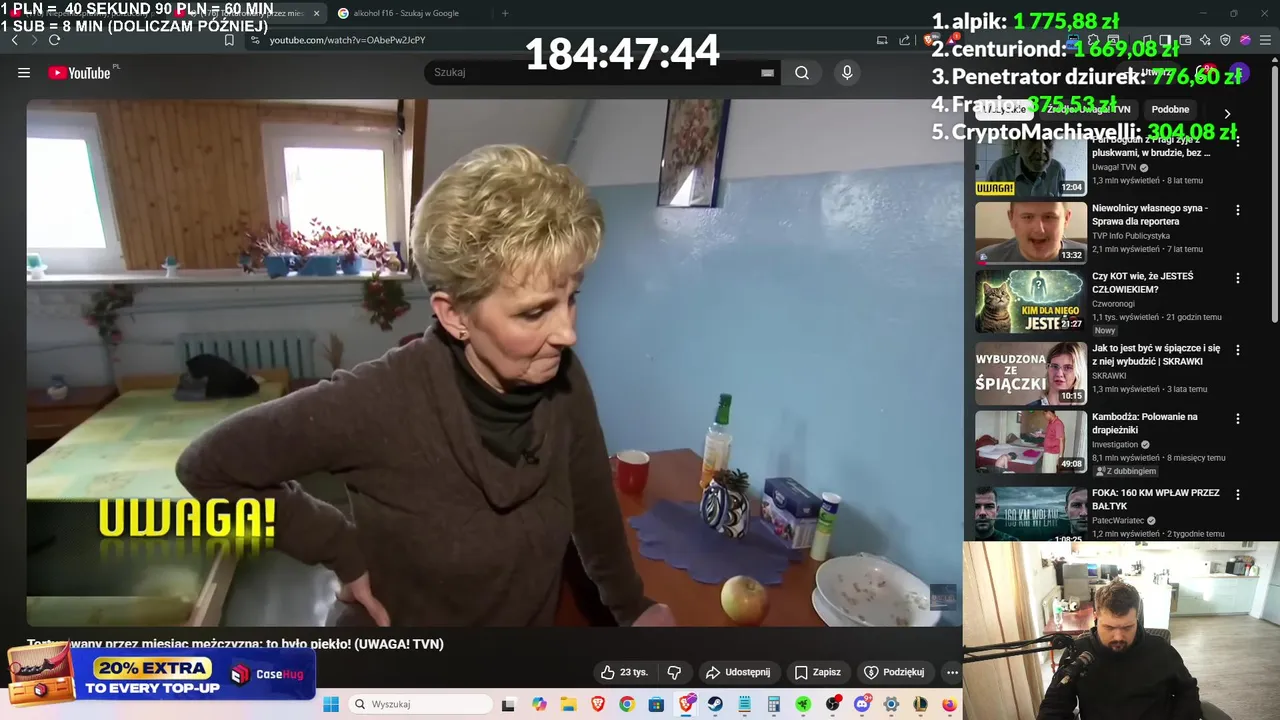Open a new browser tab

[505, 14]
